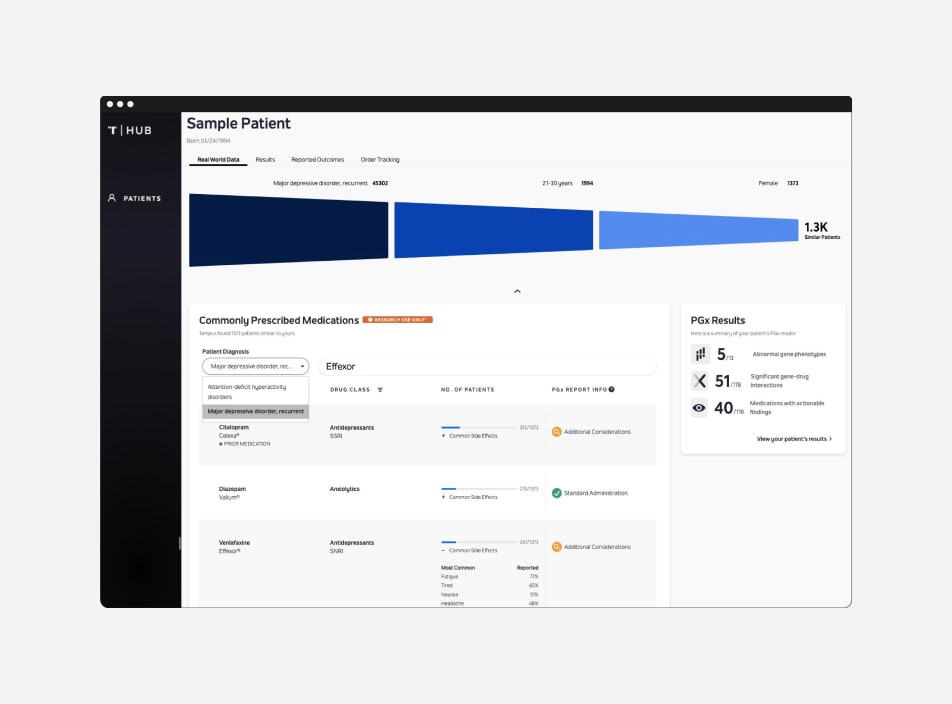Click the Venlafaxine Additional Considerations magnifier icon

557,547
